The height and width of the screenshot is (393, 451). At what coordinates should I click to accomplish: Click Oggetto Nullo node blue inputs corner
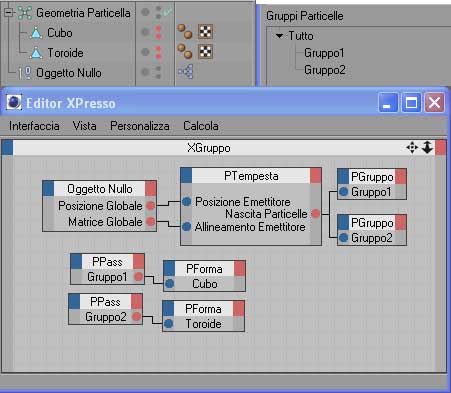click(x=48, y=189)
